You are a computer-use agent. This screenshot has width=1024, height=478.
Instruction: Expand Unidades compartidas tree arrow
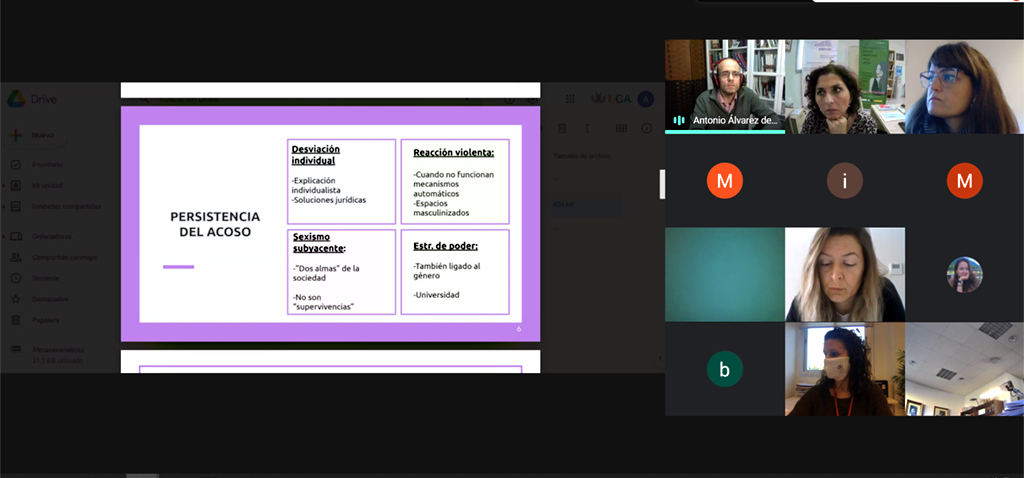coord(3,206)
